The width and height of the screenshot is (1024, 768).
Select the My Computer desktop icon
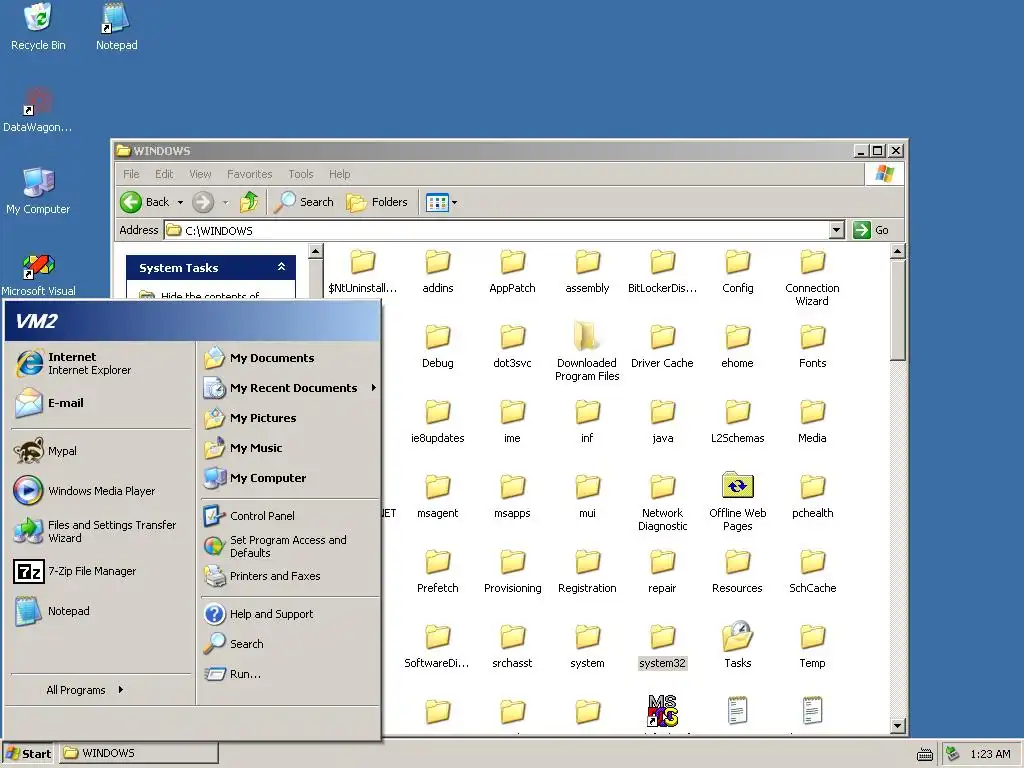point(38,191)
